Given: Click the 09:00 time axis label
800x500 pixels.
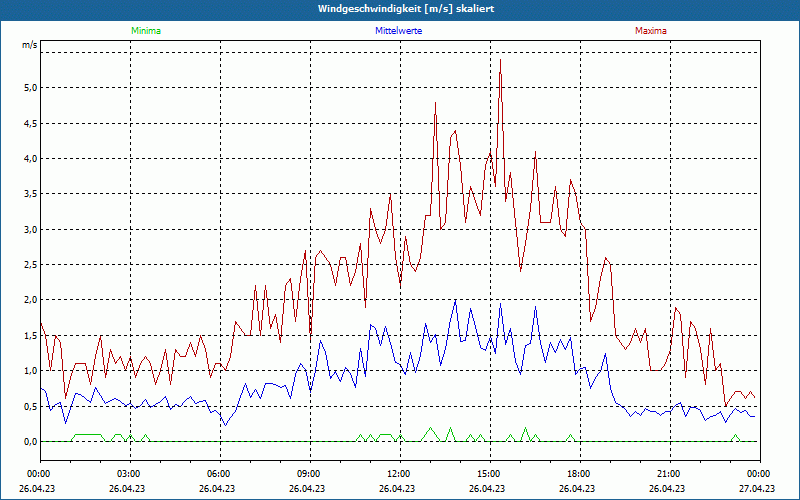Looking at the screenshot, I should pos(307,474).
